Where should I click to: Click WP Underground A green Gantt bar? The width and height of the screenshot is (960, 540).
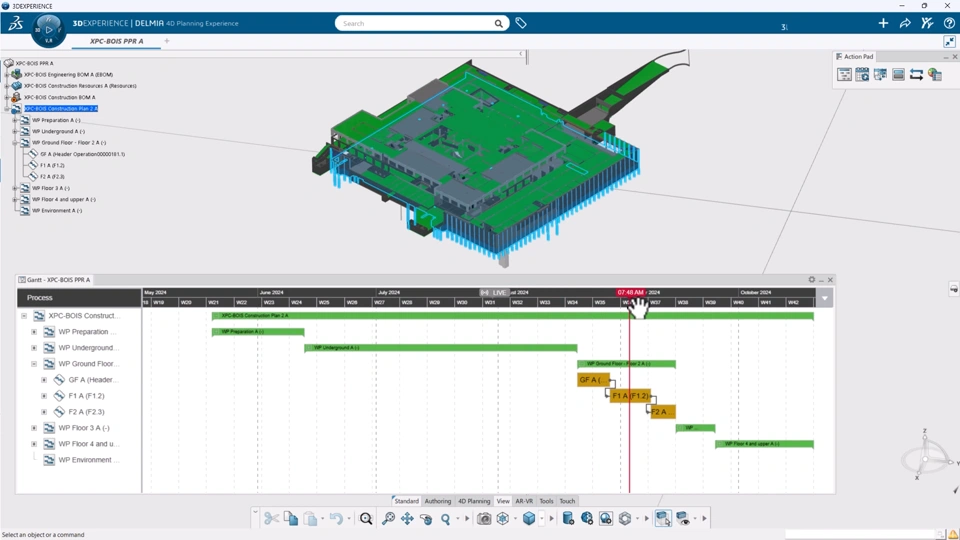(441, 348)
